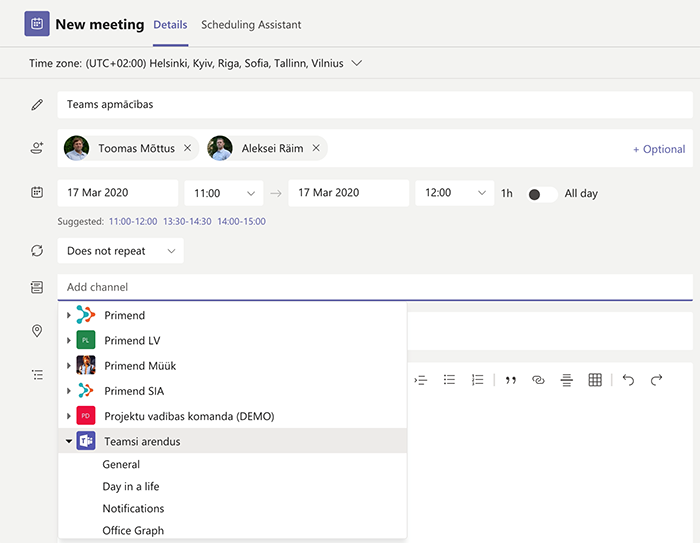Image resolution: width=700 pixels, height=543 pixels.
Task: Insert a bulleted list
Action: [449, 380]
